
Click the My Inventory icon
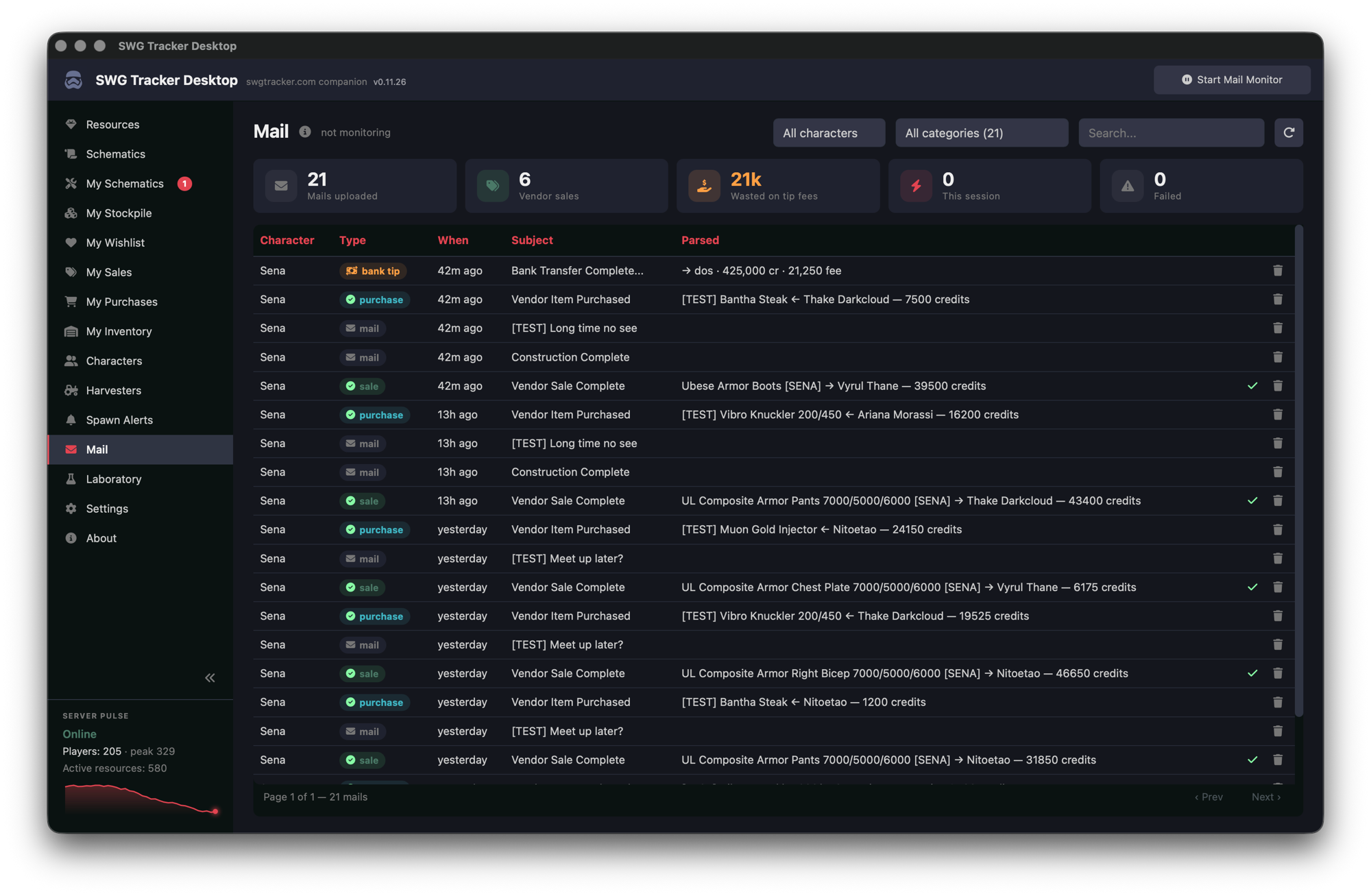71,331
